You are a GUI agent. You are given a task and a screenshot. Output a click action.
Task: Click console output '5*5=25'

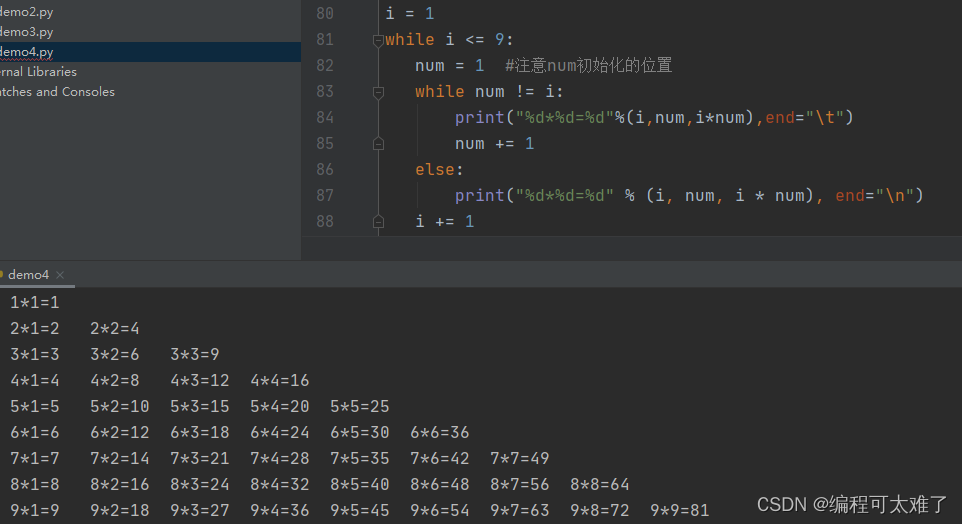coord(360,407)
